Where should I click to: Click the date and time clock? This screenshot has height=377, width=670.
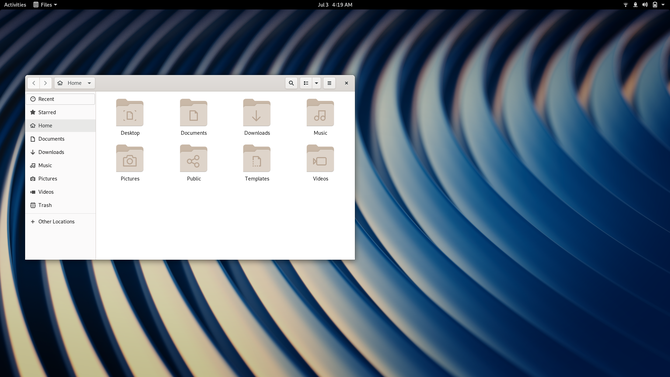(335, 5)
